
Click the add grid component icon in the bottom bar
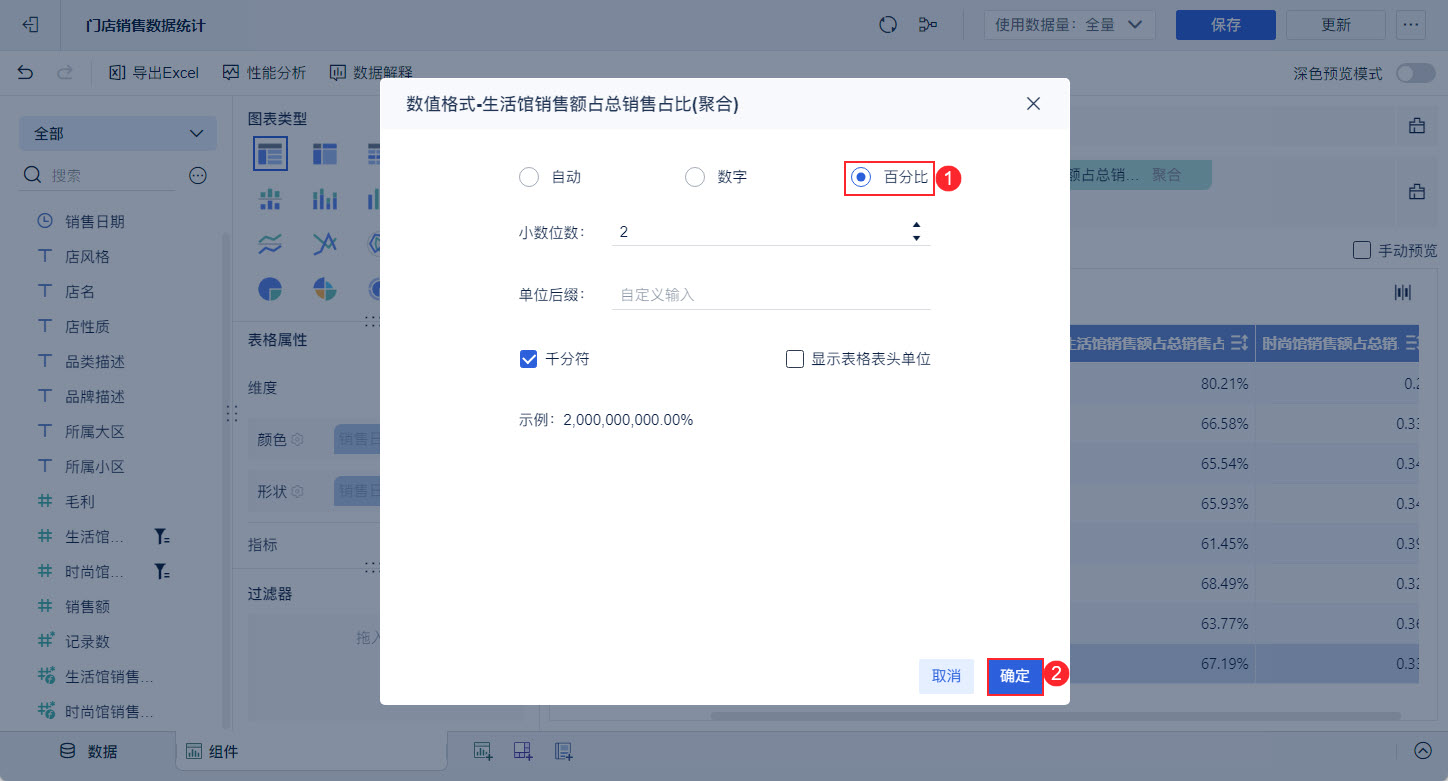point(523,751)
